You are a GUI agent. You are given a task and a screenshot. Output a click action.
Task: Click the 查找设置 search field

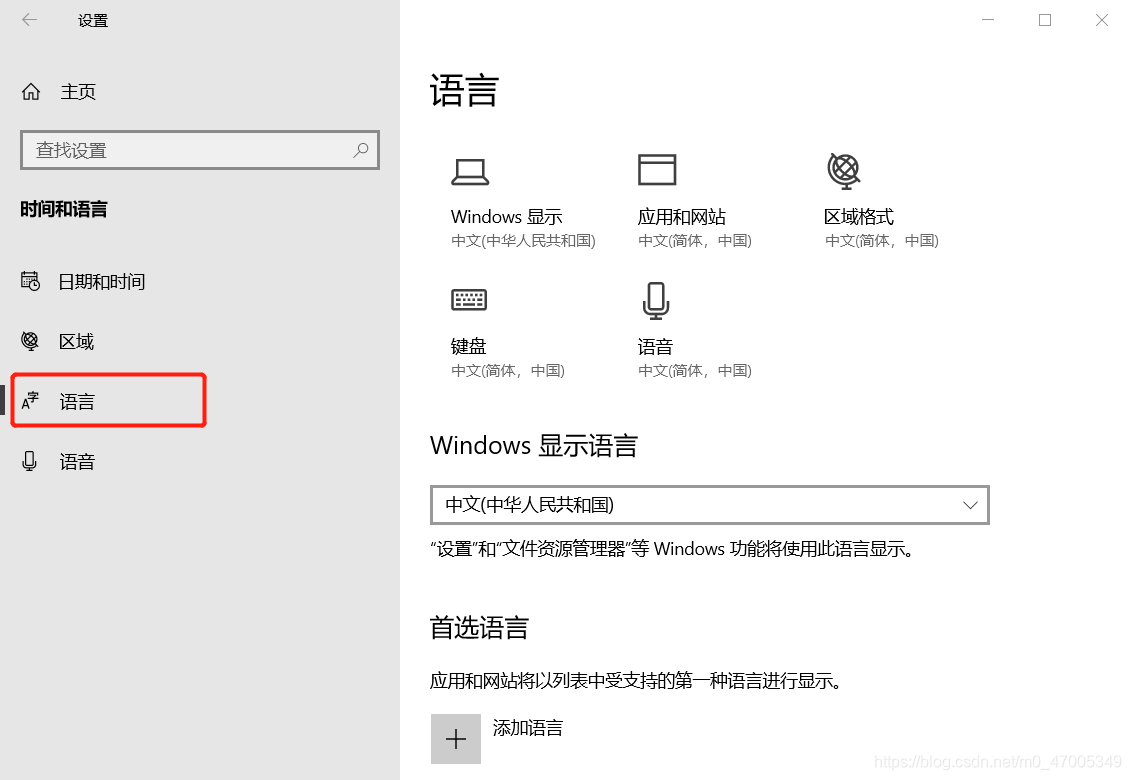(200, 150)
